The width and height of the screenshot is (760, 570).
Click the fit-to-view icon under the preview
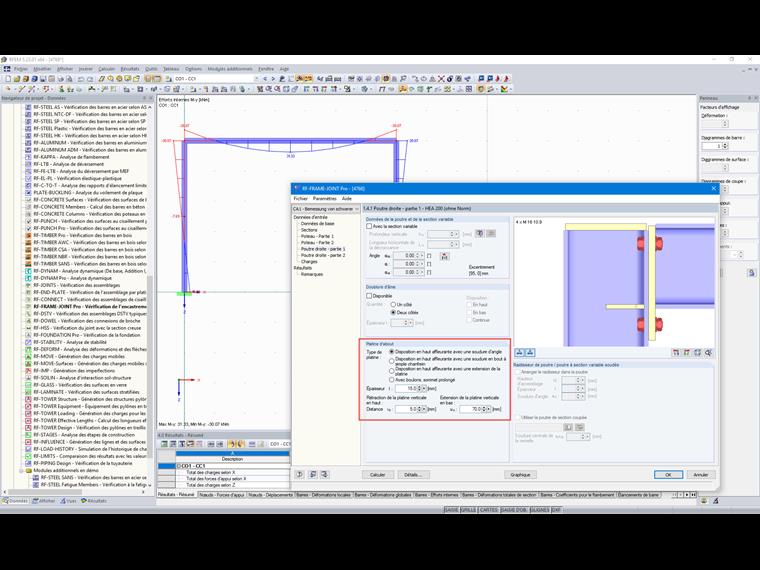point(697,353)
